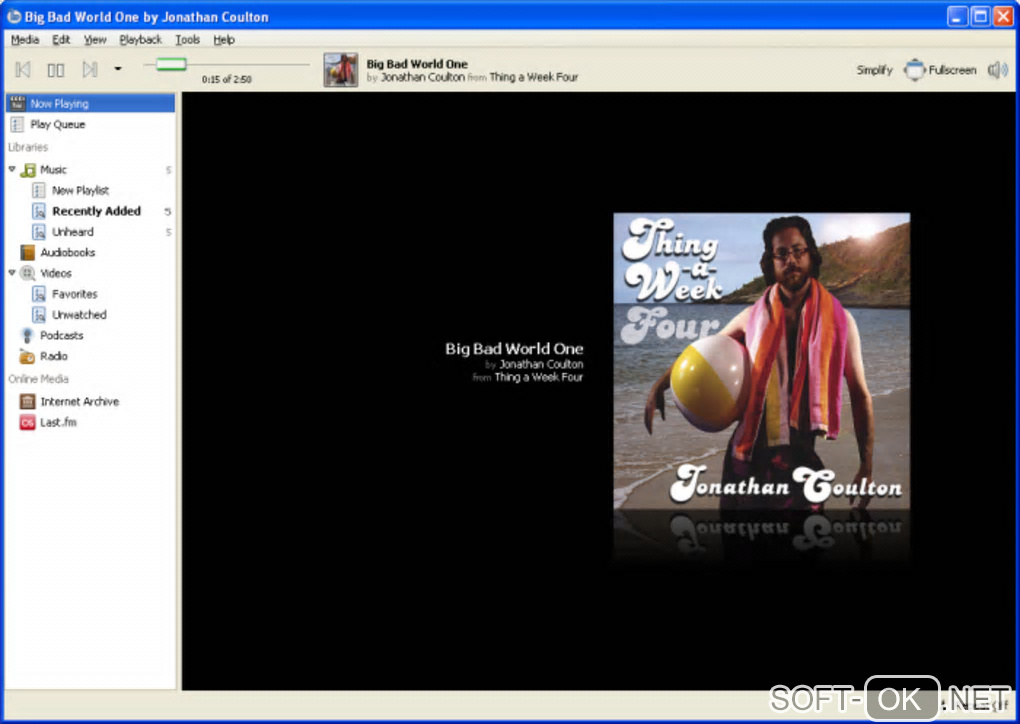Click the Podcasts microphone icon
The height and width of the screenshot is (724, 1020).
coord(27,336)
